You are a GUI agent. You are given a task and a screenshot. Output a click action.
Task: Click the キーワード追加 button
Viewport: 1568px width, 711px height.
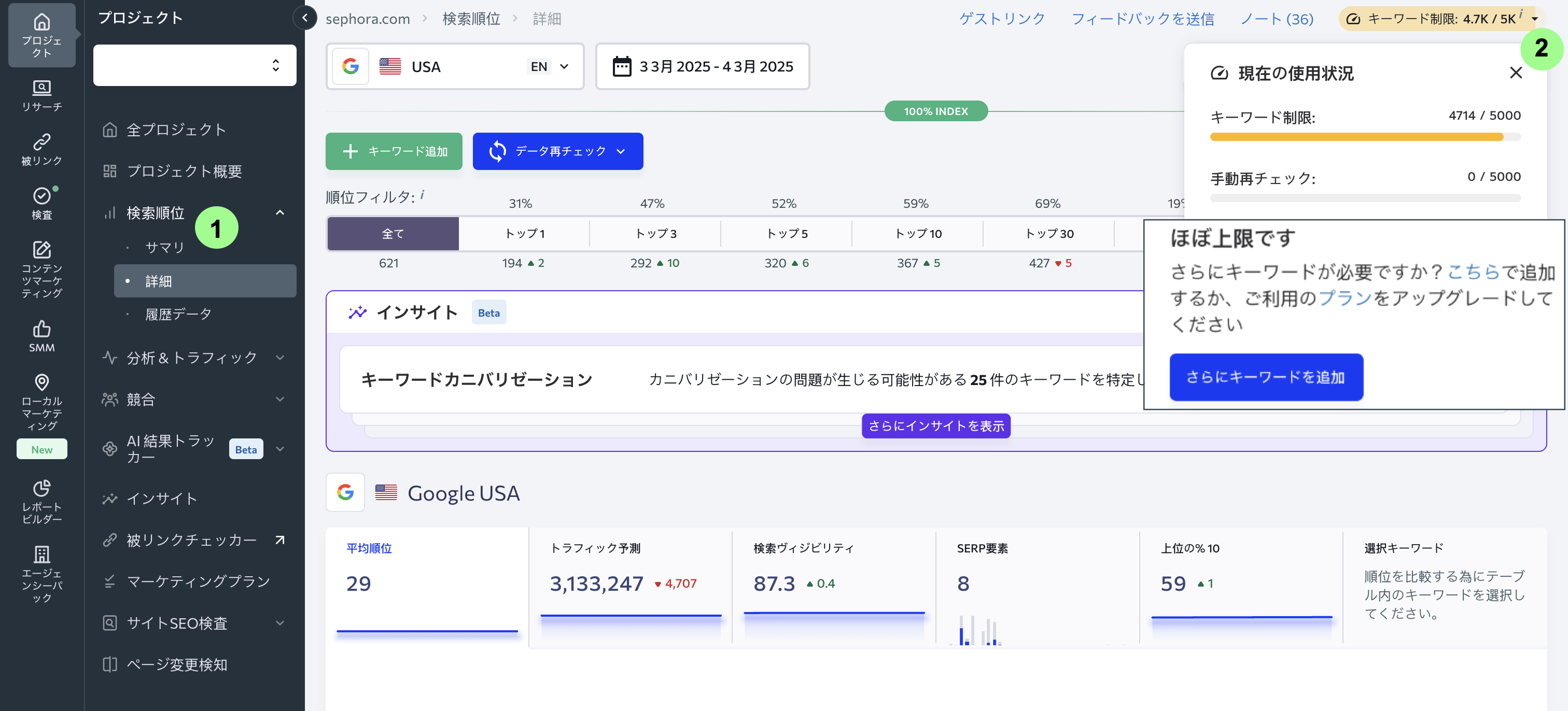394,151
